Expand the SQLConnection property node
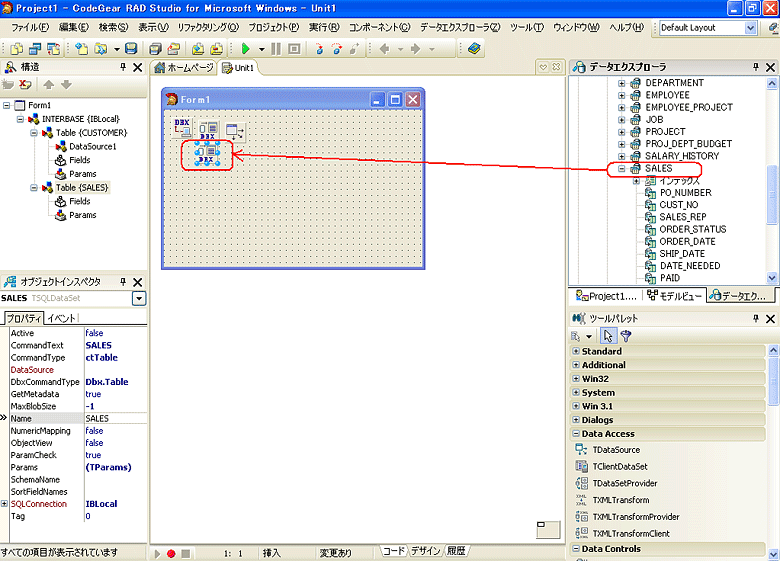The image size is (780, 561). pos(4,504)
